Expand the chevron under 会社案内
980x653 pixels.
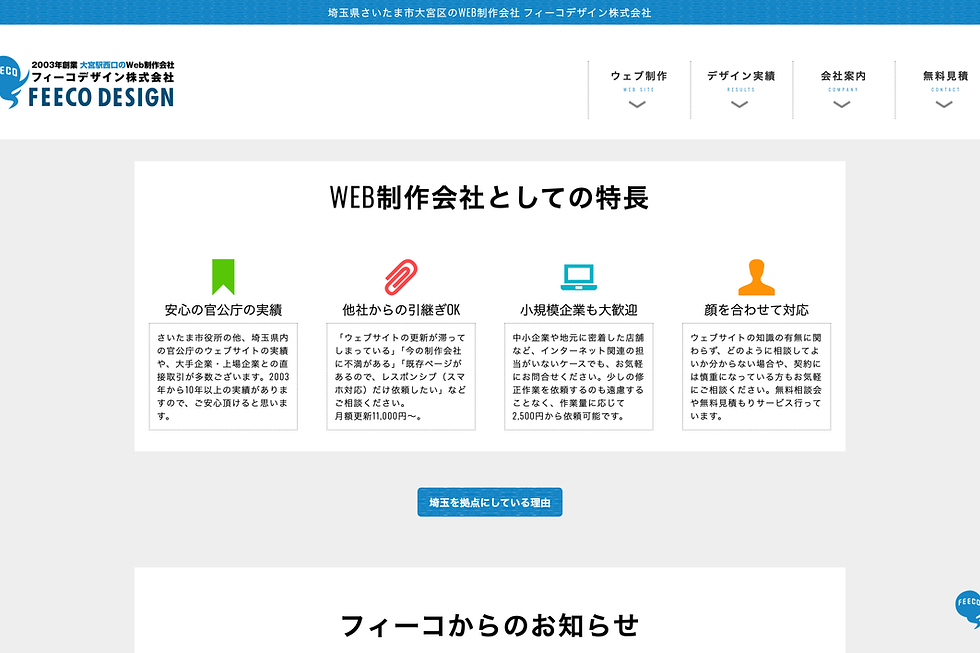[842, 104]
